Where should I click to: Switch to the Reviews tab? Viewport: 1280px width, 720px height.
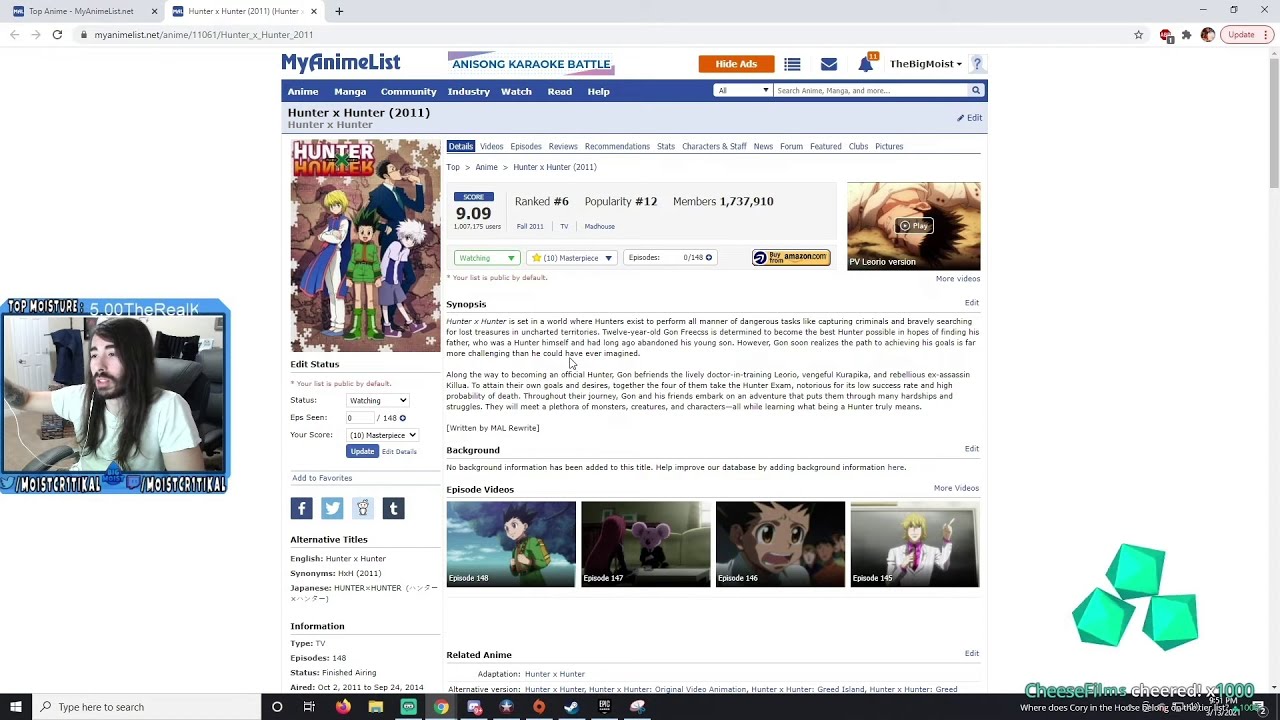(563, 146)
